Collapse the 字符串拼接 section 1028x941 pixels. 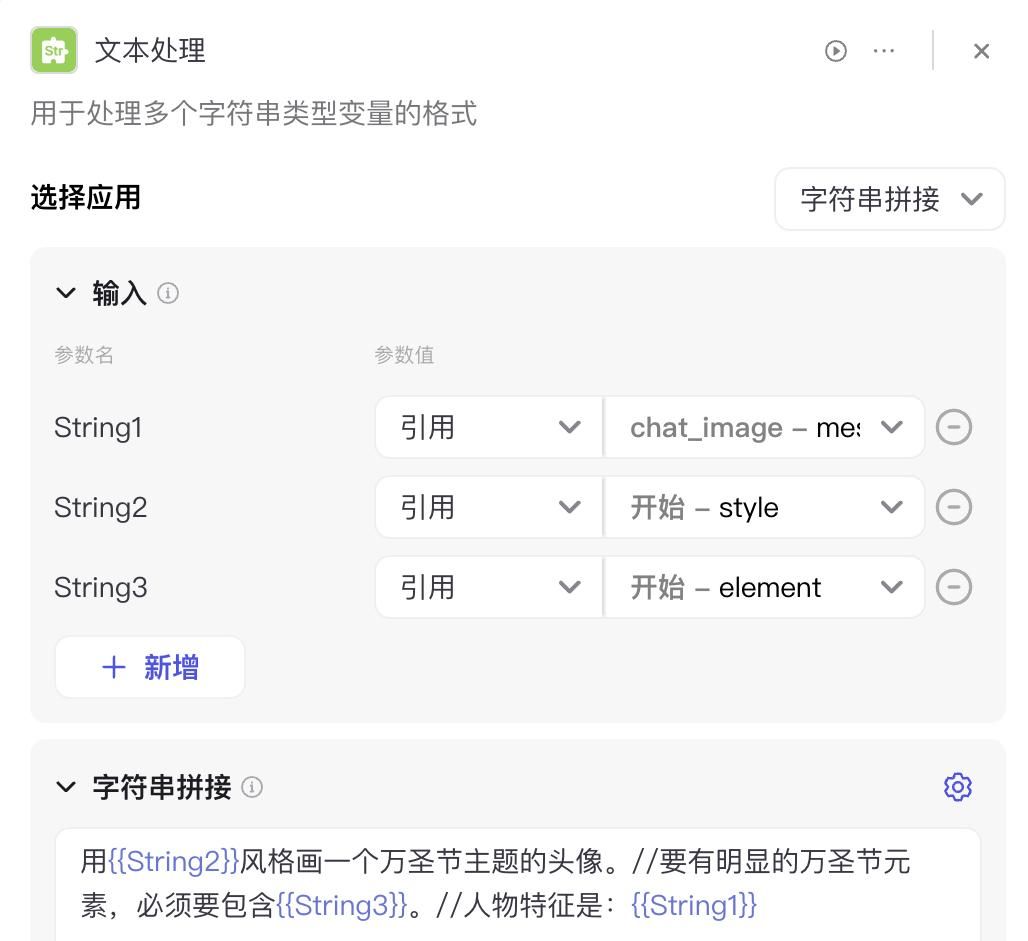point(66,787)
